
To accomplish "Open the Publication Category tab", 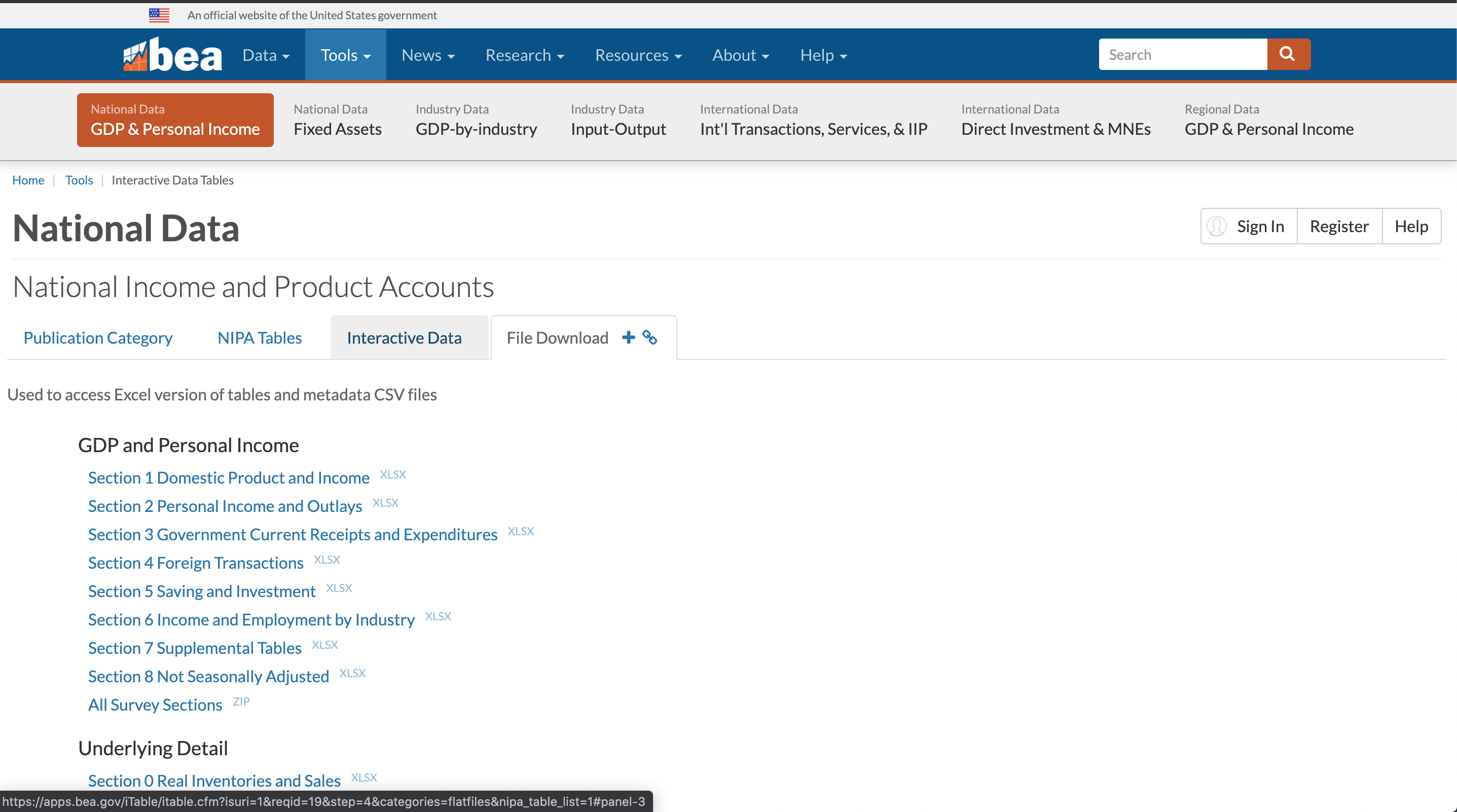I will point(98,338).
